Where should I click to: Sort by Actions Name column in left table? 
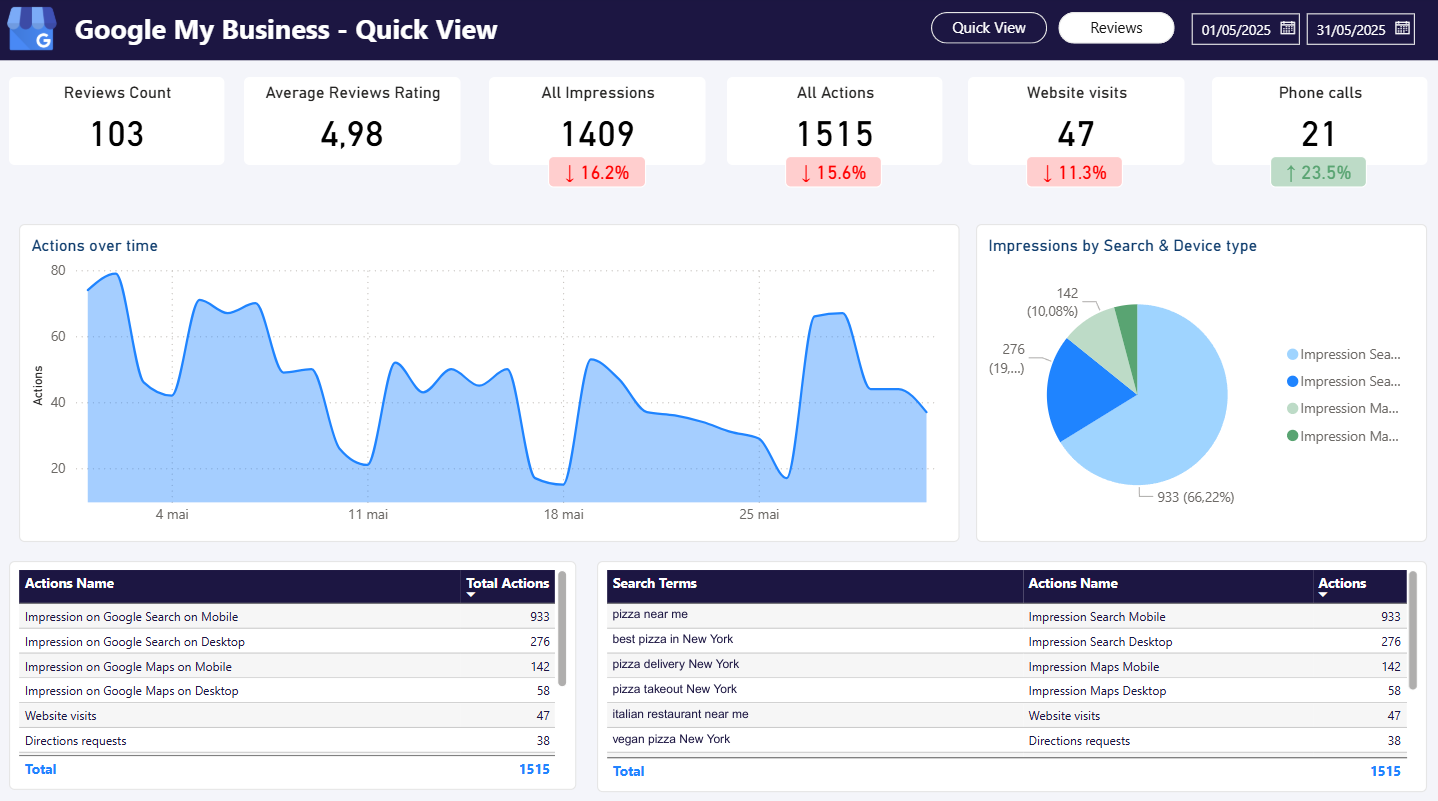pos(240,586)
